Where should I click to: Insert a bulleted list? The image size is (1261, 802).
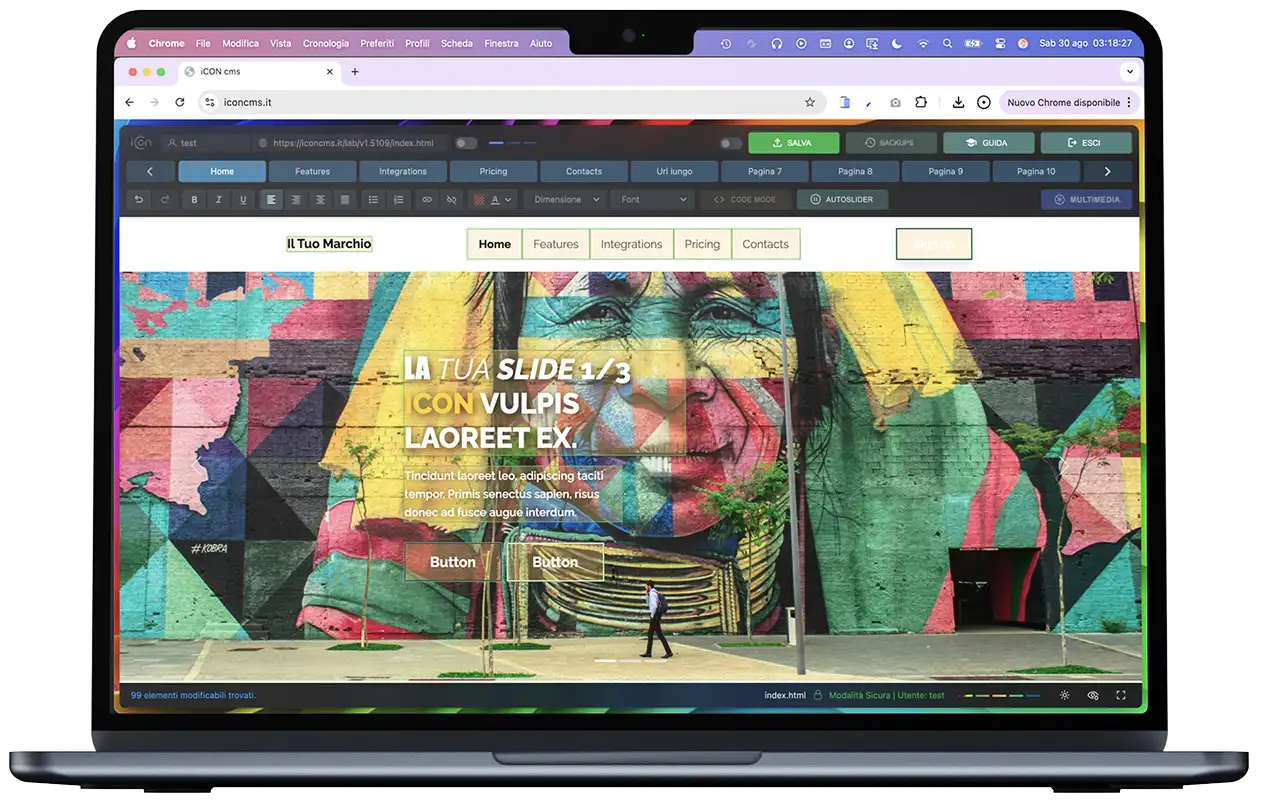point(374,200)
